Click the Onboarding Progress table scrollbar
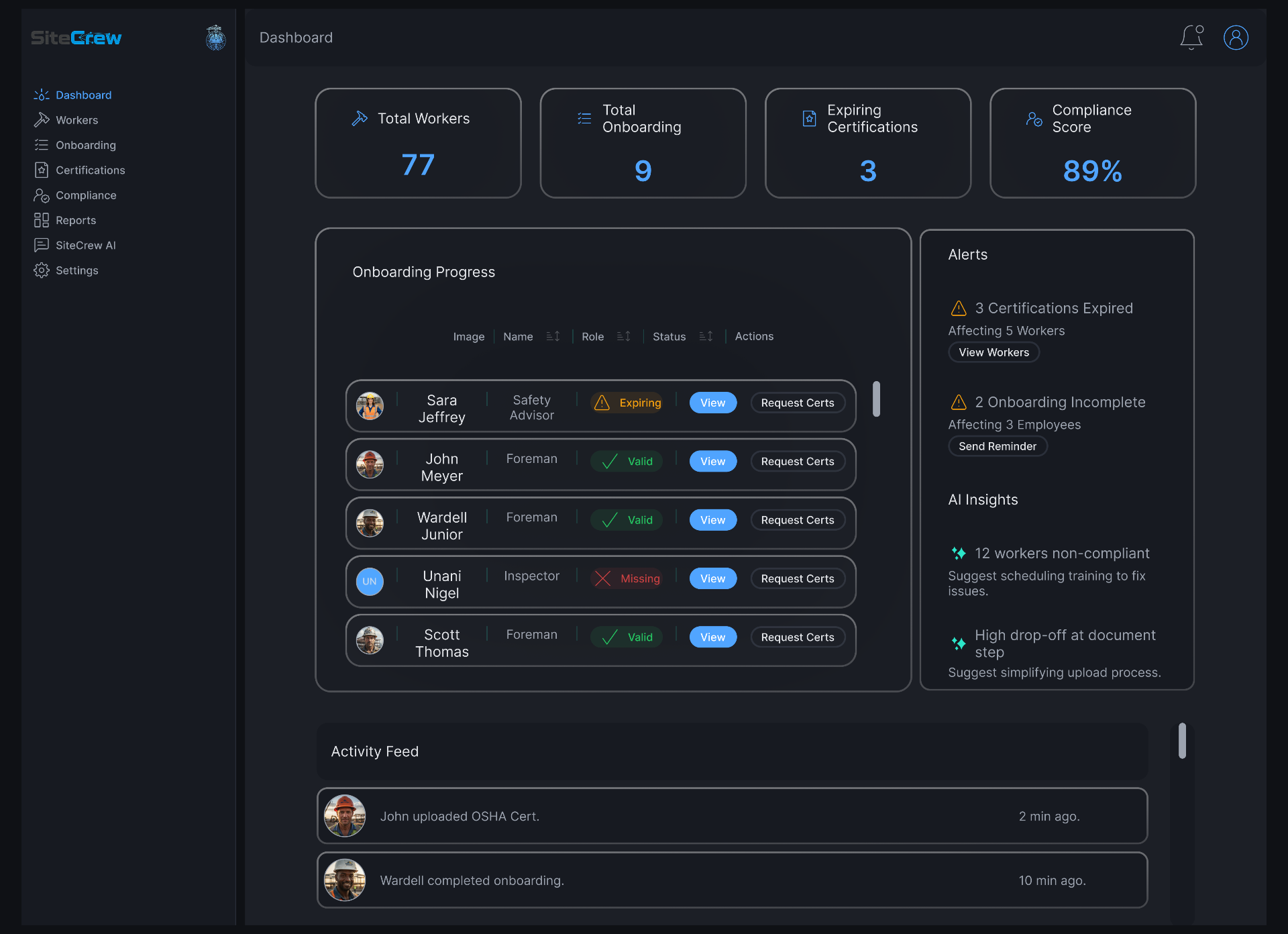Image resolution: width=1288 pixels, height=934 pixels. [876, 399]
